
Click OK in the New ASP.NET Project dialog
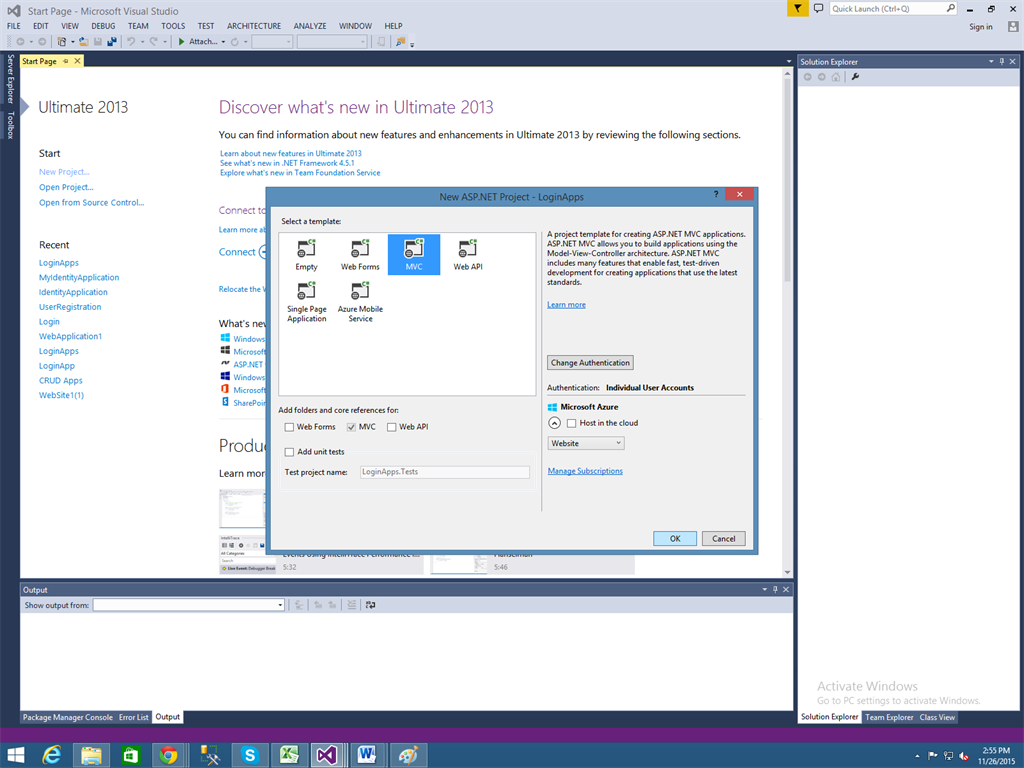coord(675,539)
